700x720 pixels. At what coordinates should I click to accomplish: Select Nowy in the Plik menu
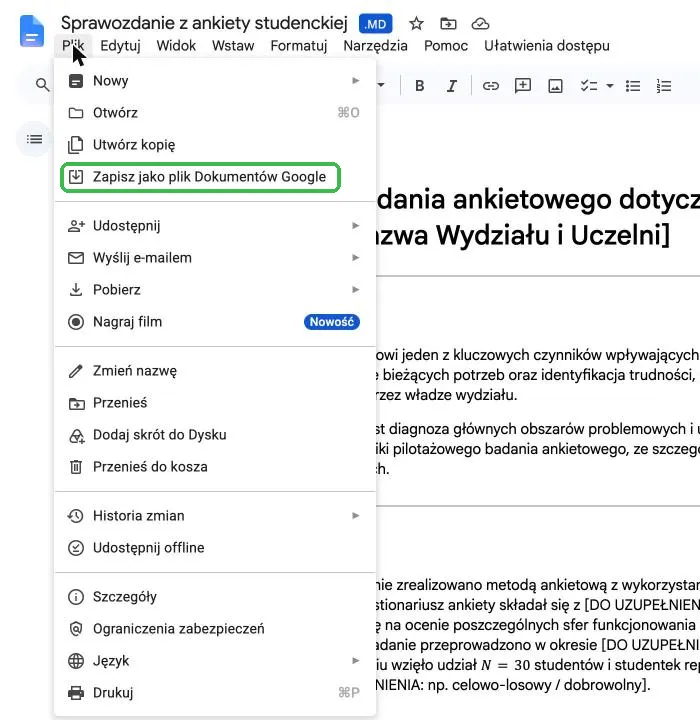click(215, 81)
